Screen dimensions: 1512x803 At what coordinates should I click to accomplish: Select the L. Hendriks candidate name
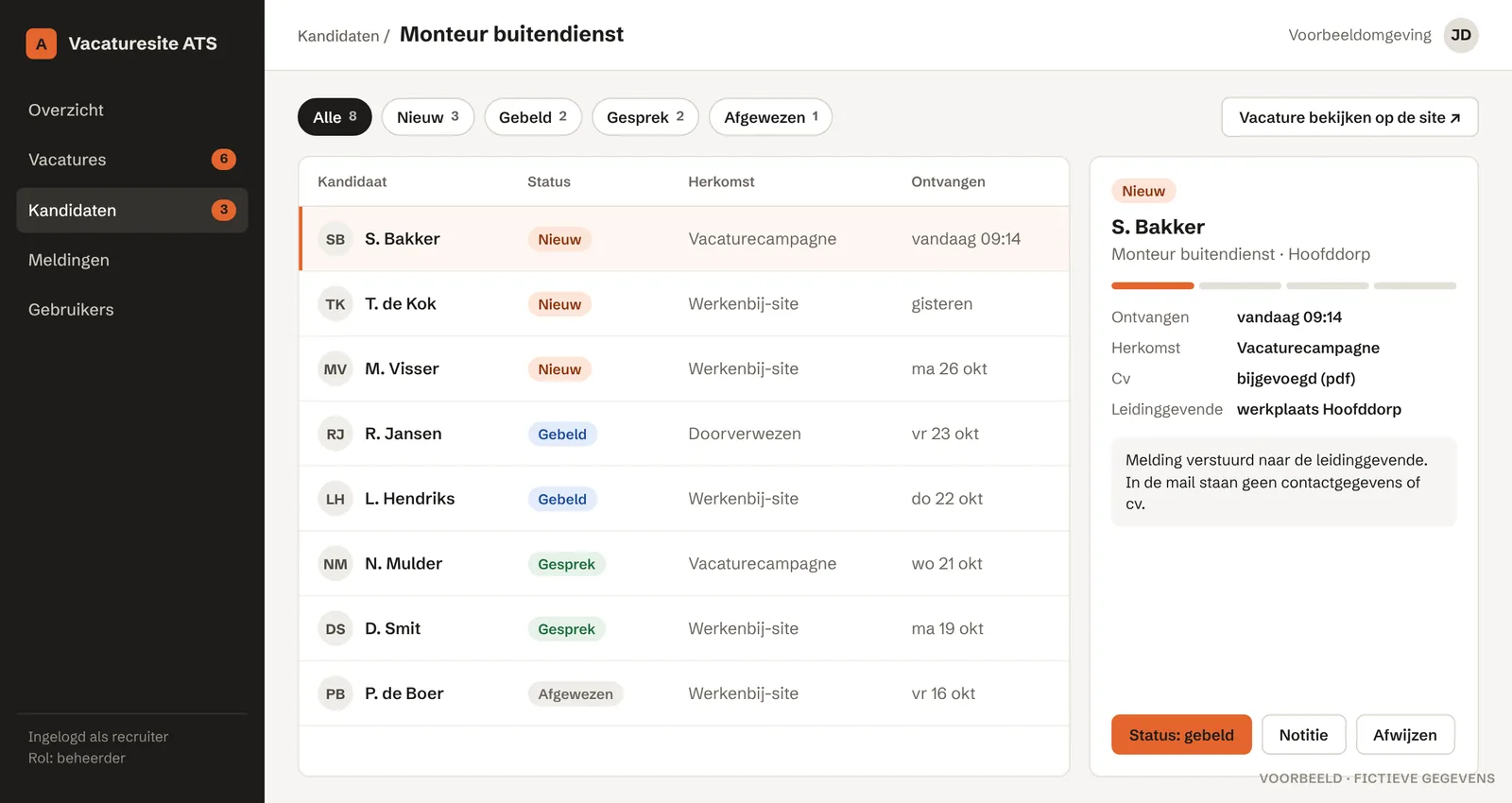point(410,499)
